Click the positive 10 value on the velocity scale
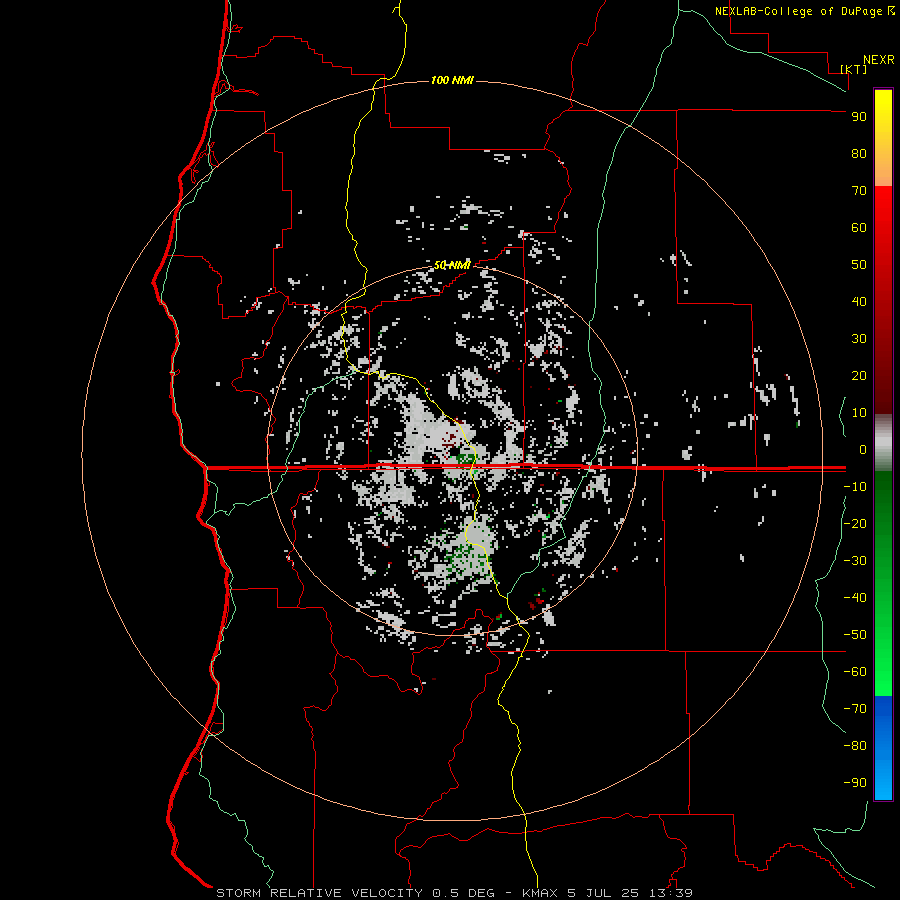This screenshot has height=900, width=900. (859, 413)
